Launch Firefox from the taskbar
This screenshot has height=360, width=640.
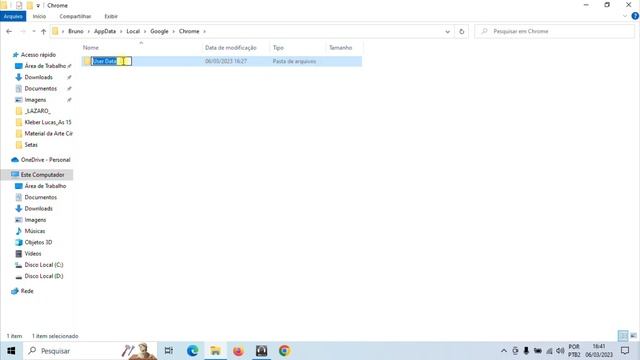(x=238, y=351)
